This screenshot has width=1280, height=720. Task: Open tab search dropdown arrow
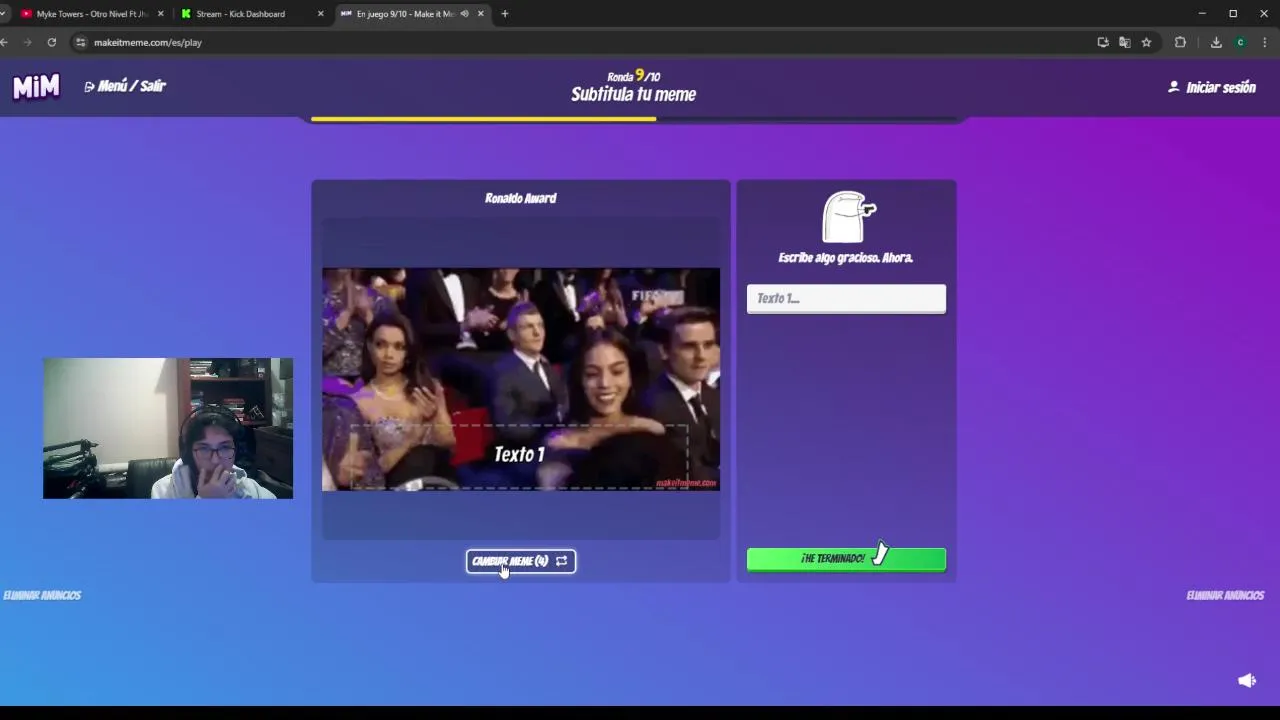[x=3, y=14]
